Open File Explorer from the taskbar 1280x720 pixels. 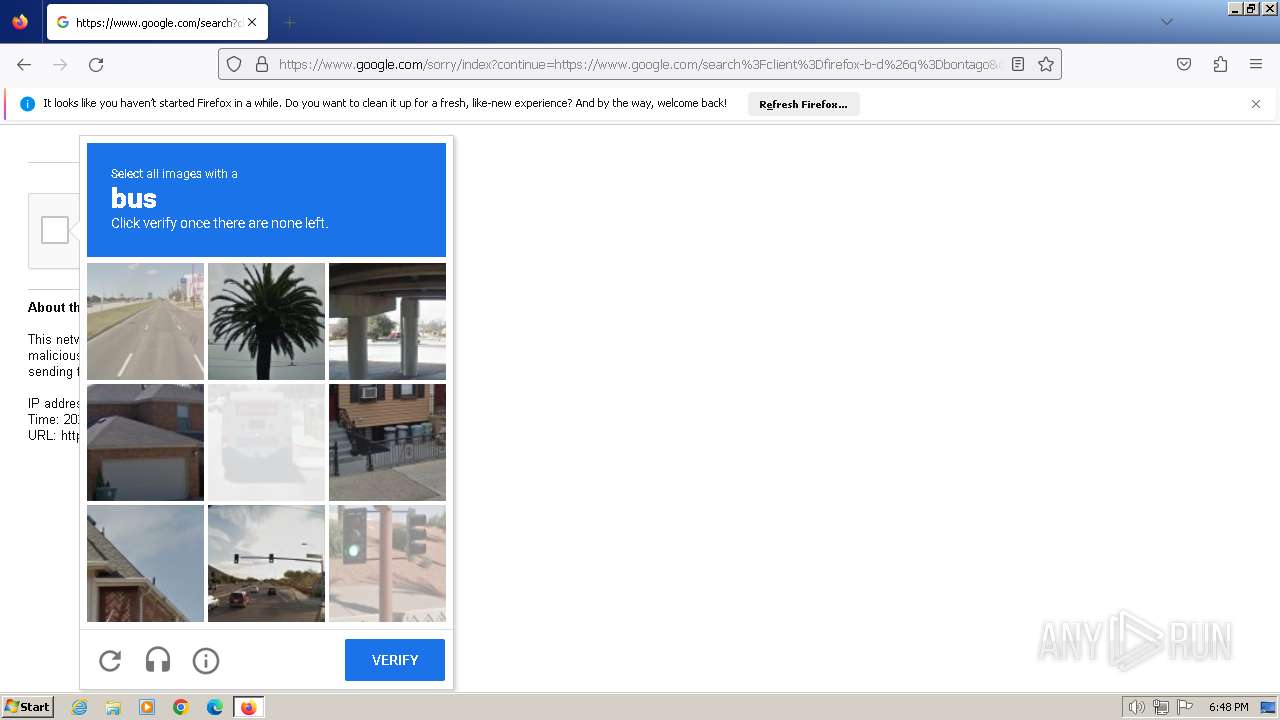[x=113, y=707]
